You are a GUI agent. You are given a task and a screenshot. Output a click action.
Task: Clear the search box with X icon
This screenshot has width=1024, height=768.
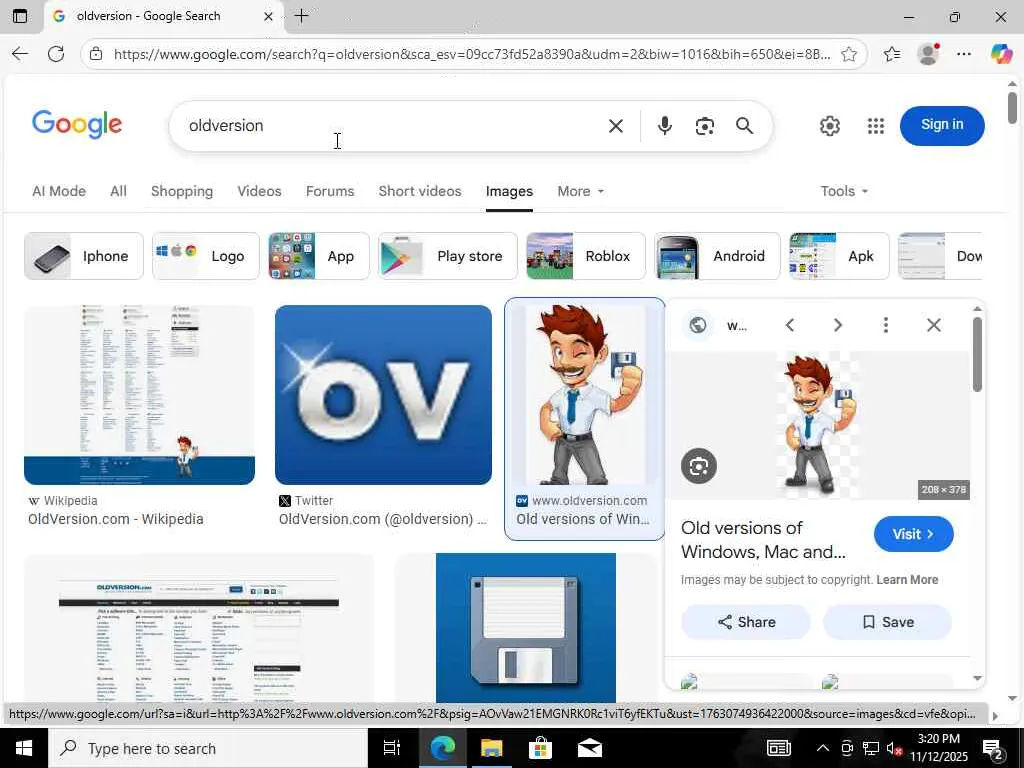tap(615, 125)
